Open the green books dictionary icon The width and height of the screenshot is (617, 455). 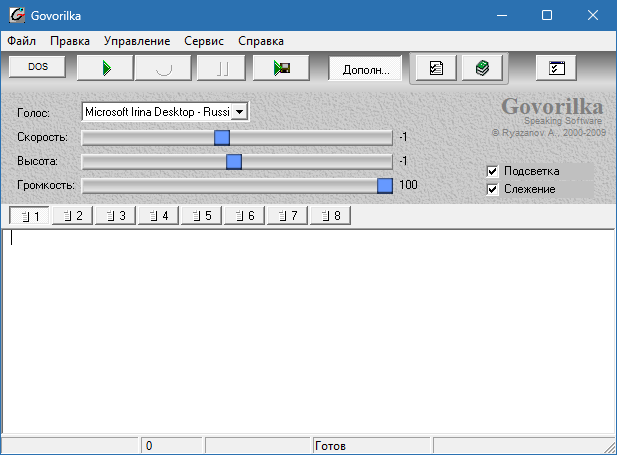(482, 68)
